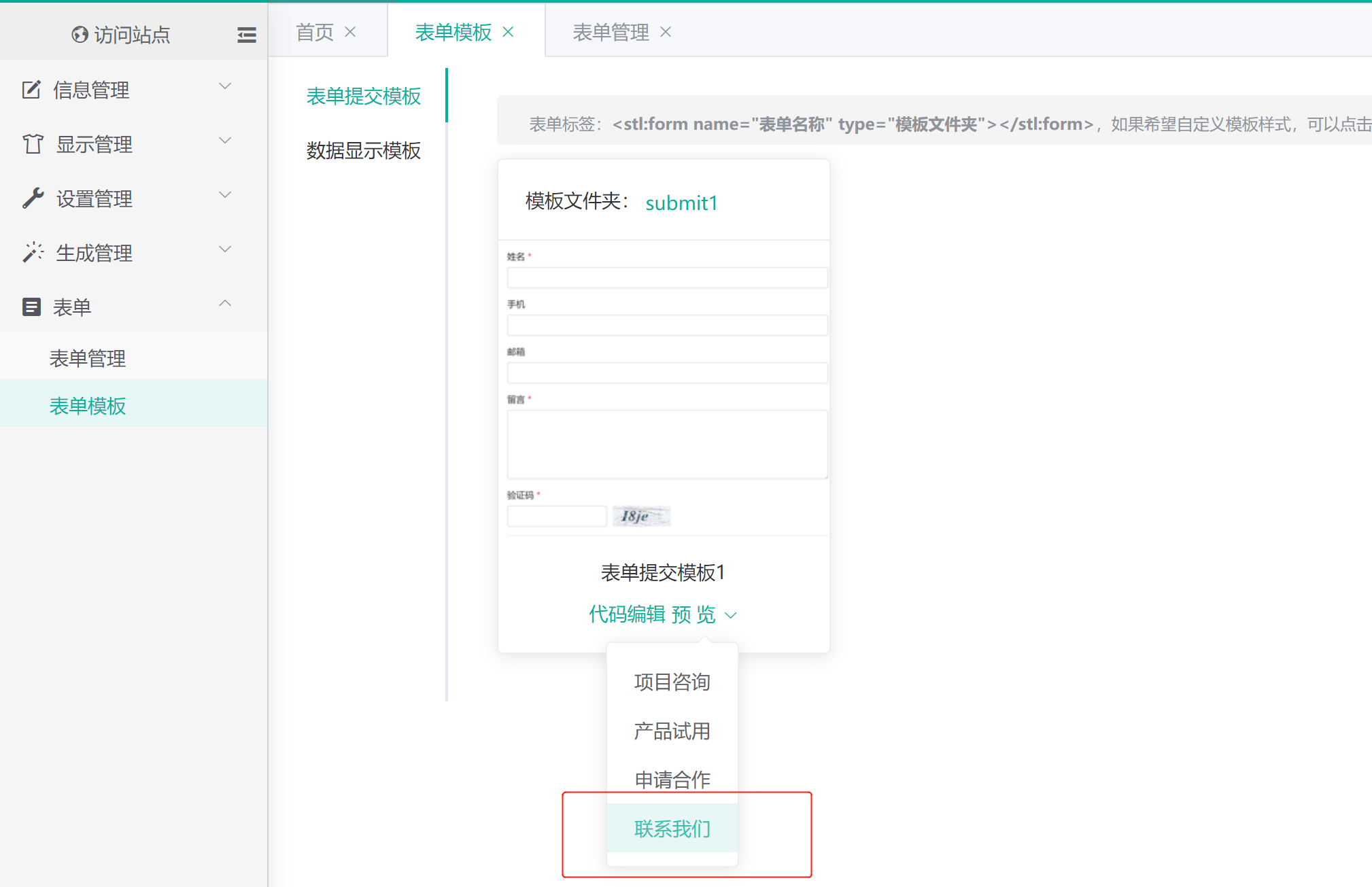
Task: Expand the 信息管理 menu chevron
Action: tap(225, 86)
